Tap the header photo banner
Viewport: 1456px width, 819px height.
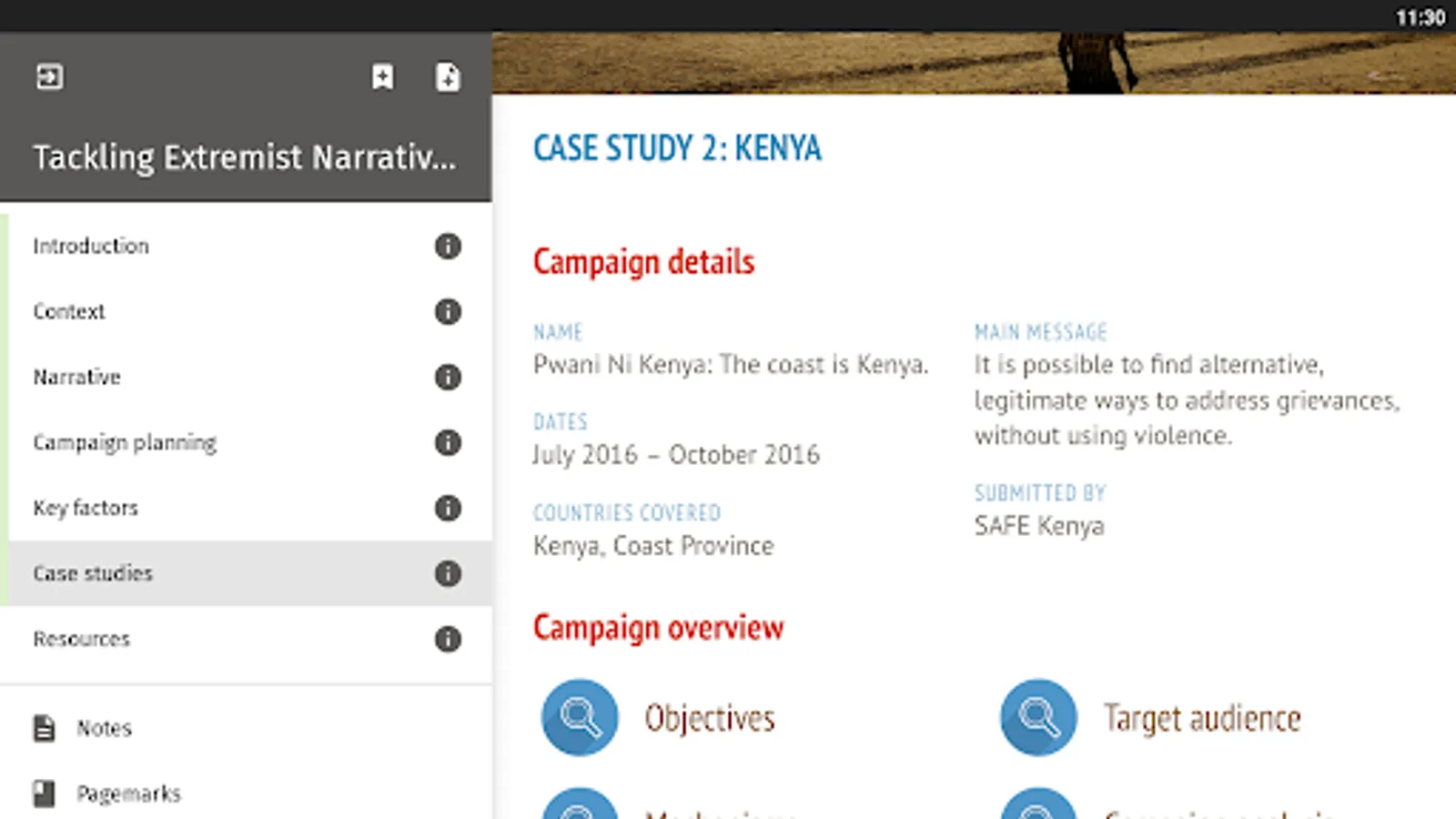(974, 64)
